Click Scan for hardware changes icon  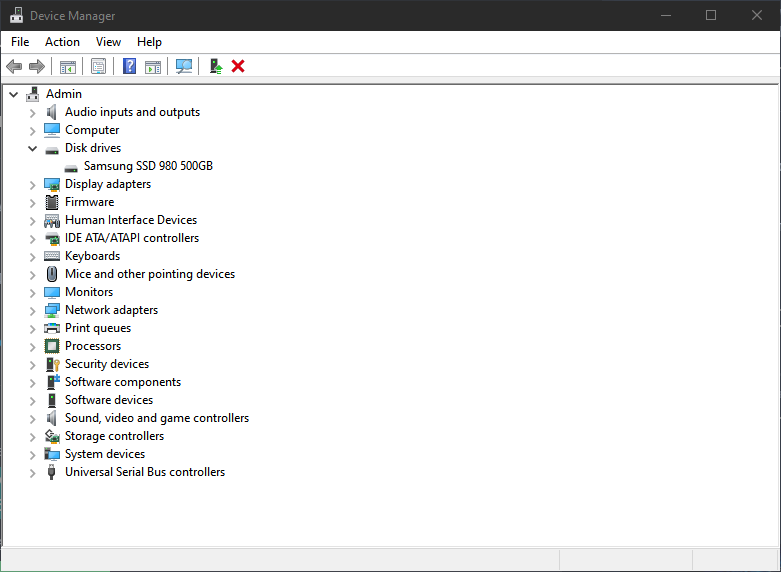[x=184, y=66]
